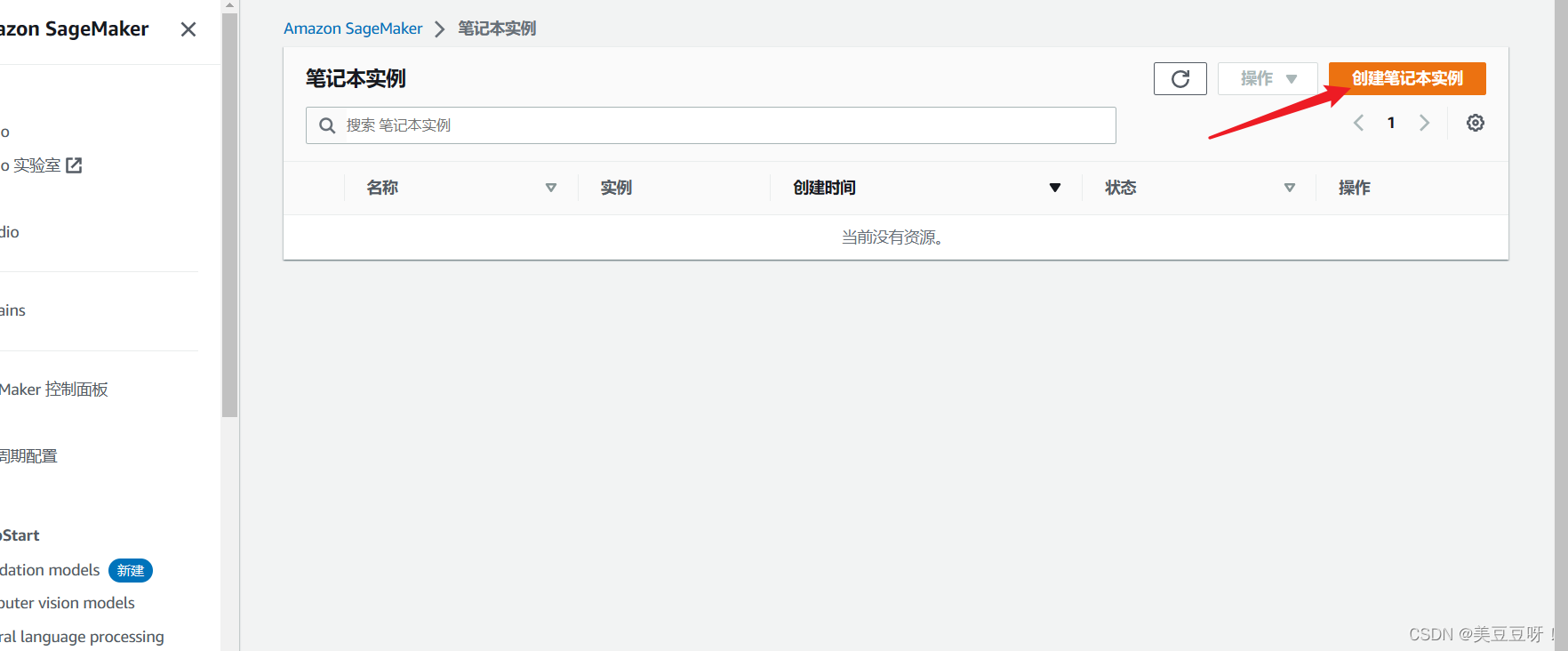Click the 实例 column header

(616, 188)
